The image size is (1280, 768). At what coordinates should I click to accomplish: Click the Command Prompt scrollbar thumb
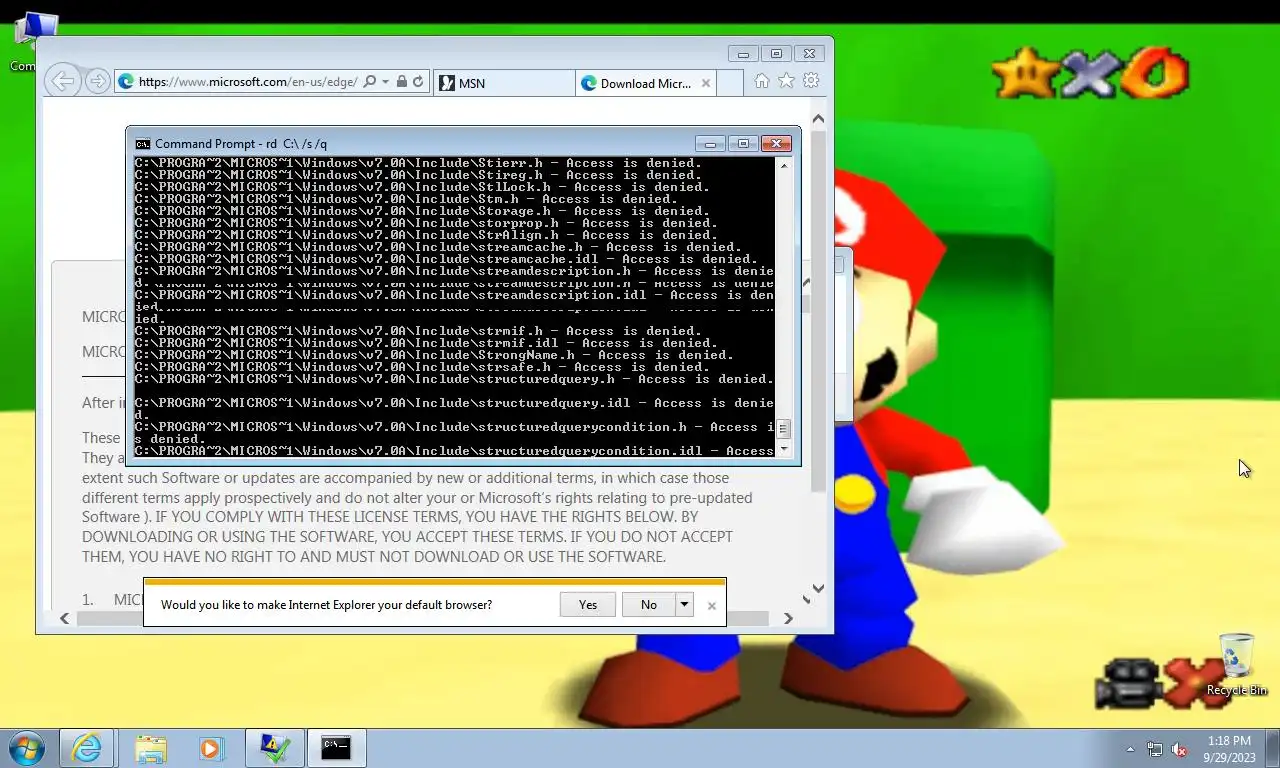[x=783, y=429]
